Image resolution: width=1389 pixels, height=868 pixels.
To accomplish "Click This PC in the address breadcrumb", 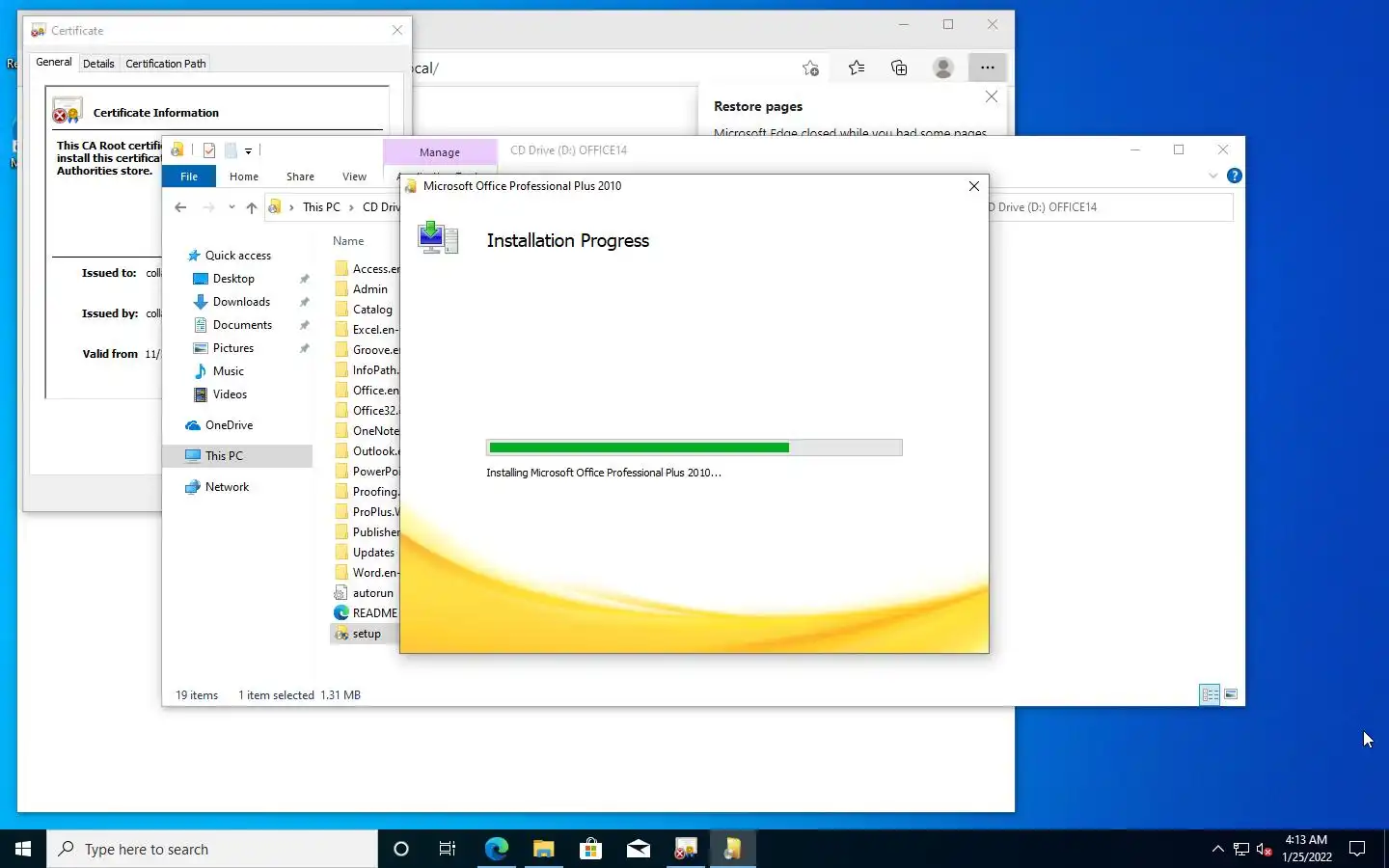I will [x=321, y=207].
